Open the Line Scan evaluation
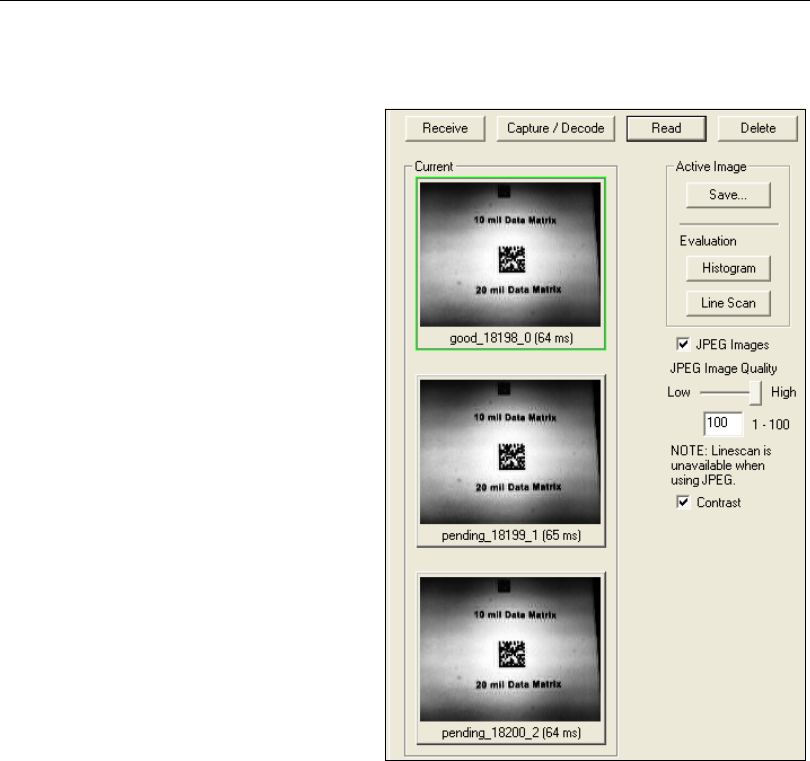 pyautogui.click(x=728, y=303)
